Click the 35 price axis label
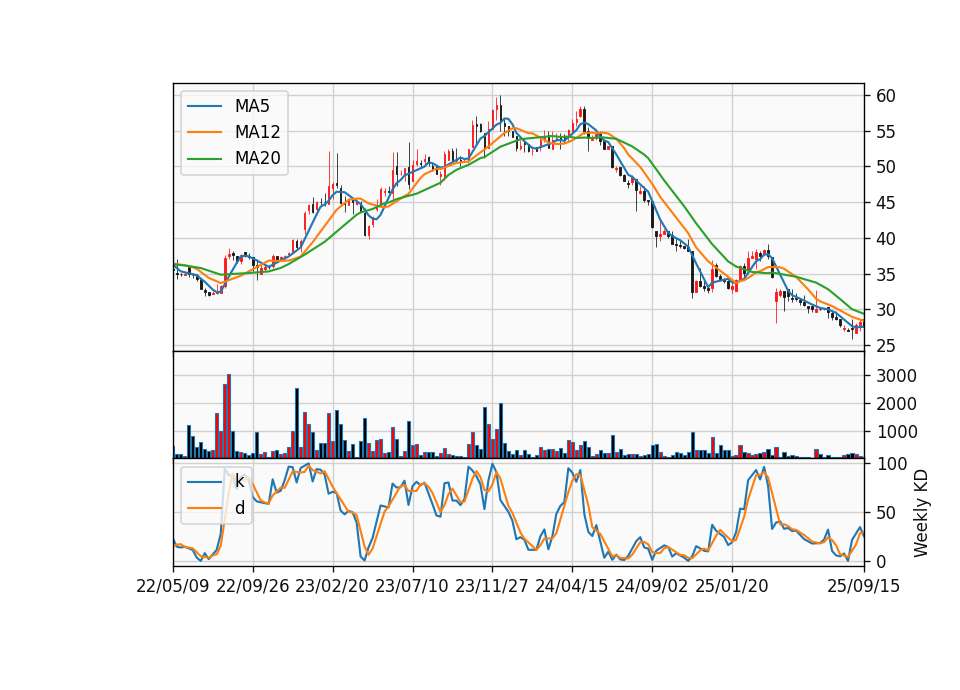 pos(885,274)
